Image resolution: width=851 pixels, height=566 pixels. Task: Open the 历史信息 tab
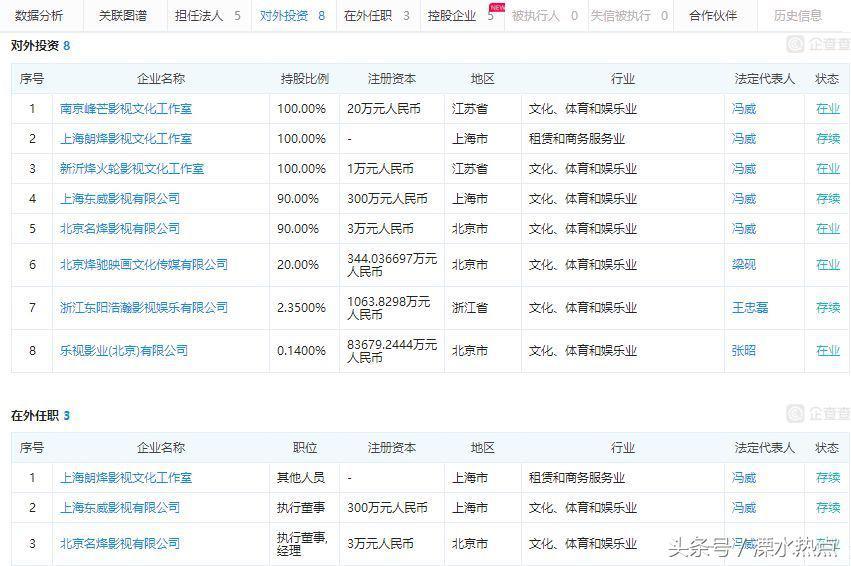(x=798, y=16)
